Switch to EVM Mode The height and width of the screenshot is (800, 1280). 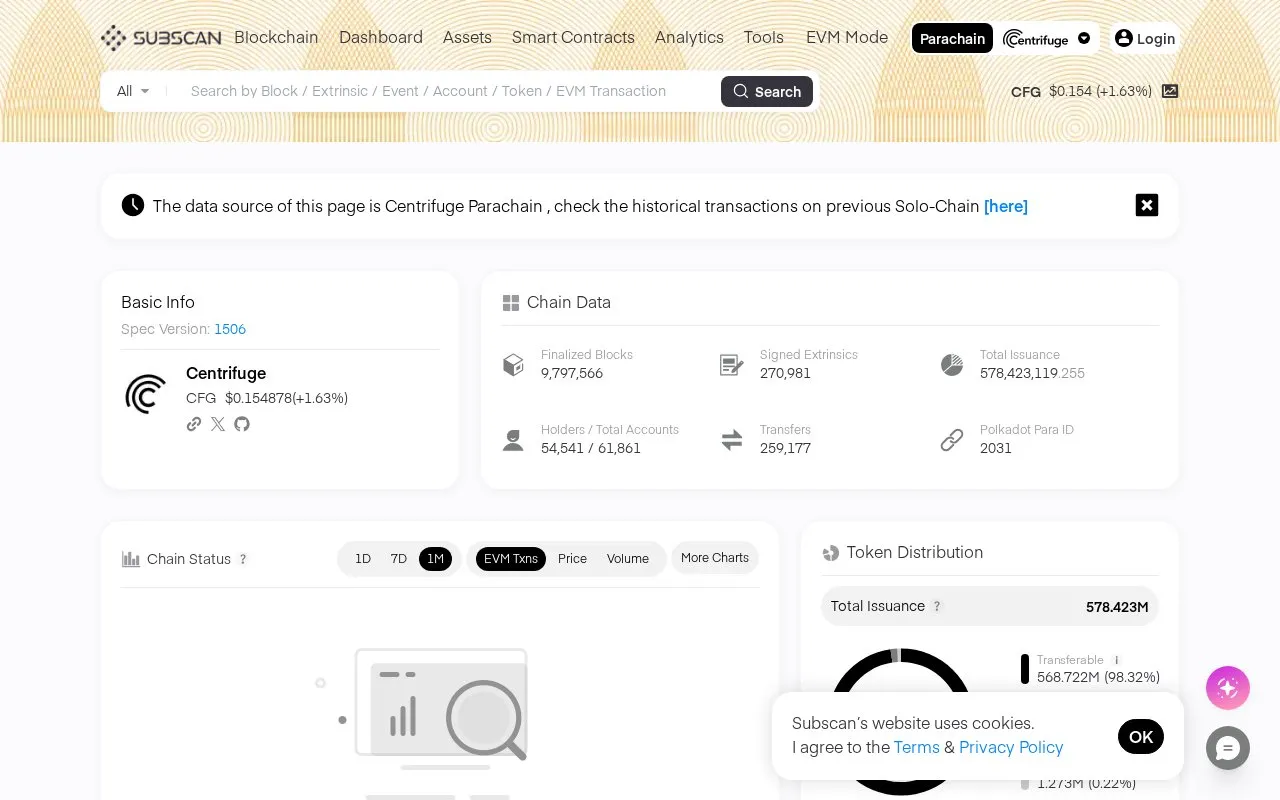coord(847,37)
